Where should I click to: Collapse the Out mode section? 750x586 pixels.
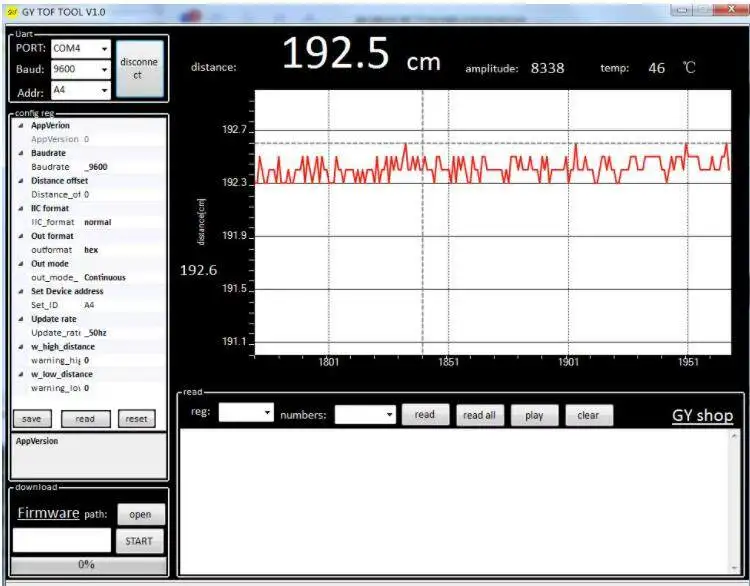point(21,264)
